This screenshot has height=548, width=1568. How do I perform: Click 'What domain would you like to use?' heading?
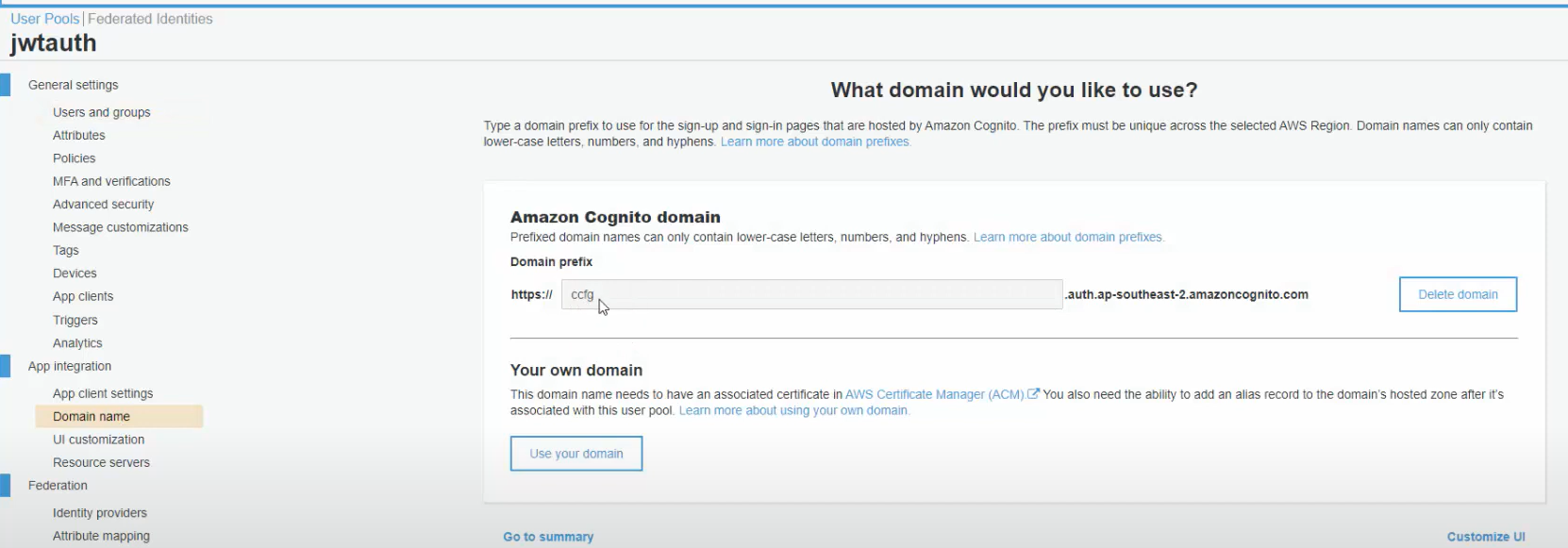coord(1014,91)
